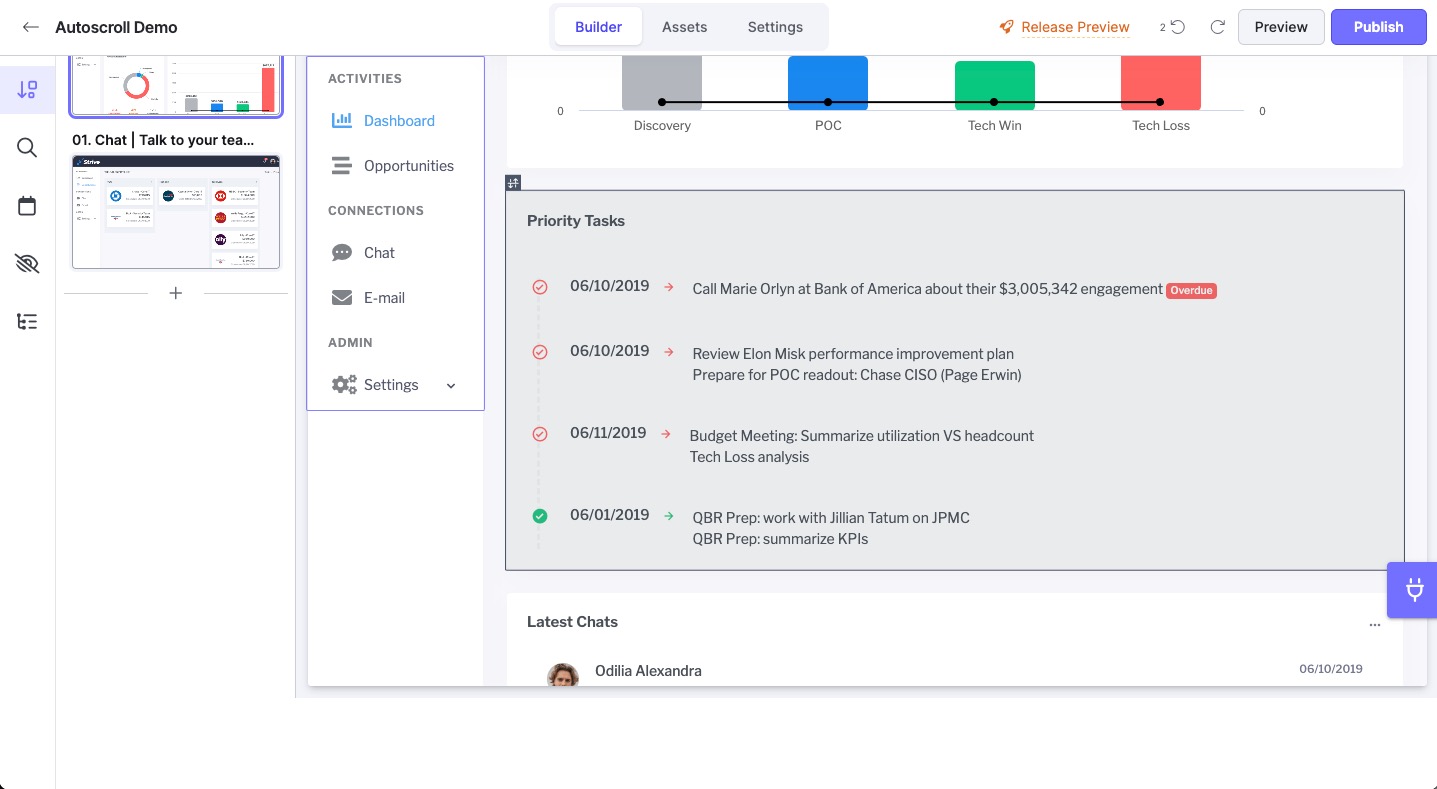Click the Publish button

[1378, 27]
